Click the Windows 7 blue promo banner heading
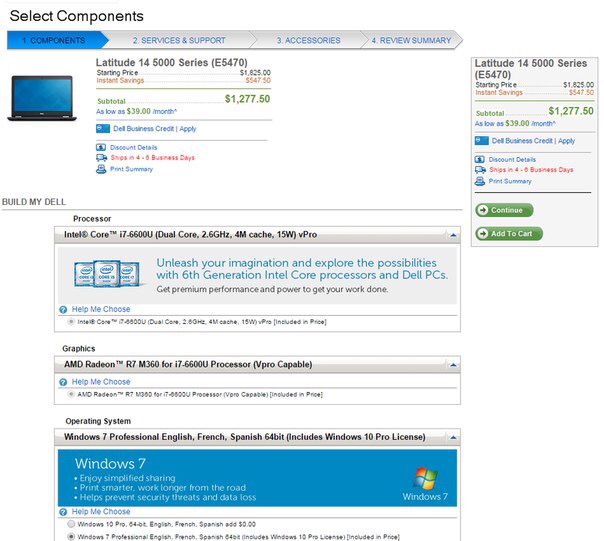 pyautogui.click(x=110, y=463)
